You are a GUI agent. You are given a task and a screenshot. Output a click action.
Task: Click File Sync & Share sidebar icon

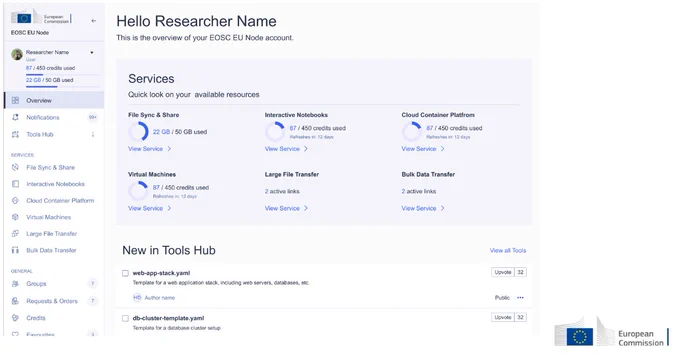click(15, 167)
